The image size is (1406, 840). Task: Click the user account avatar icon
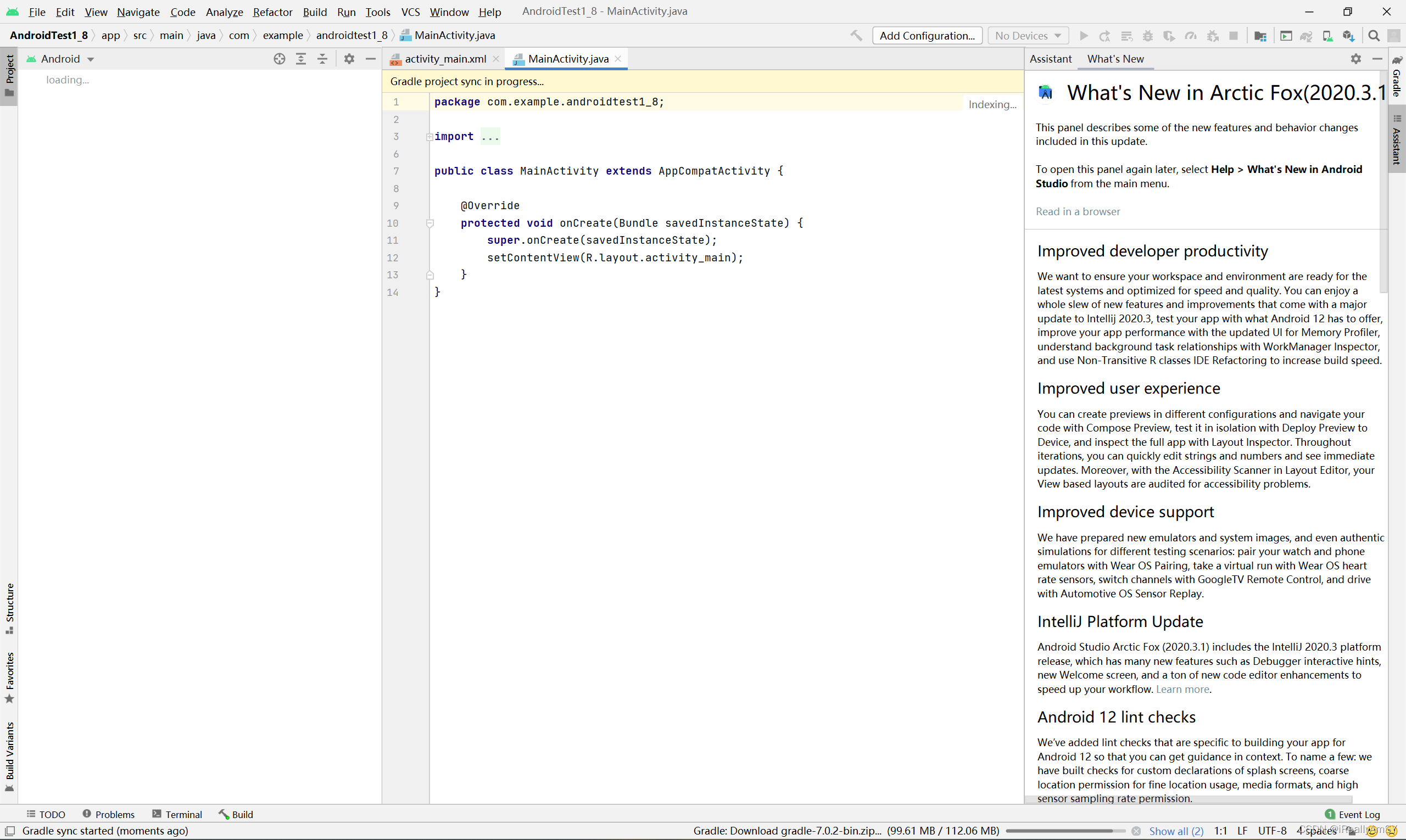tap(1394, 36)
